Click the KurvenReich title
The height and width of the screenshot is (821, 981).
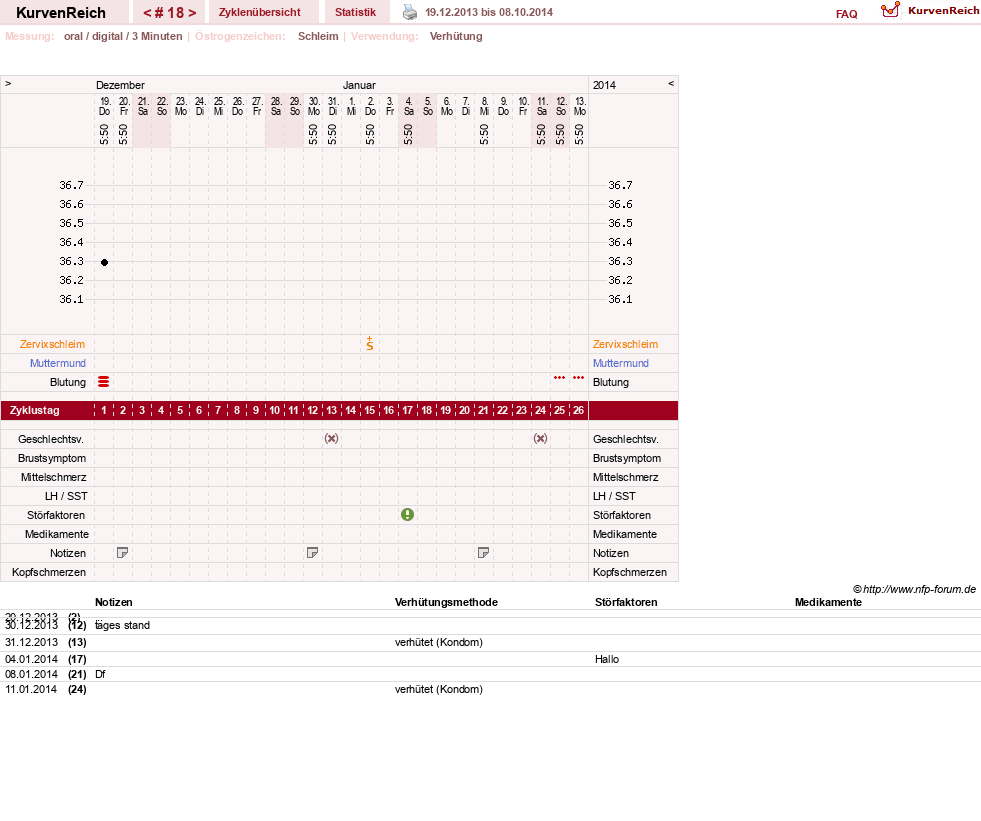click(x=61, y=13)
